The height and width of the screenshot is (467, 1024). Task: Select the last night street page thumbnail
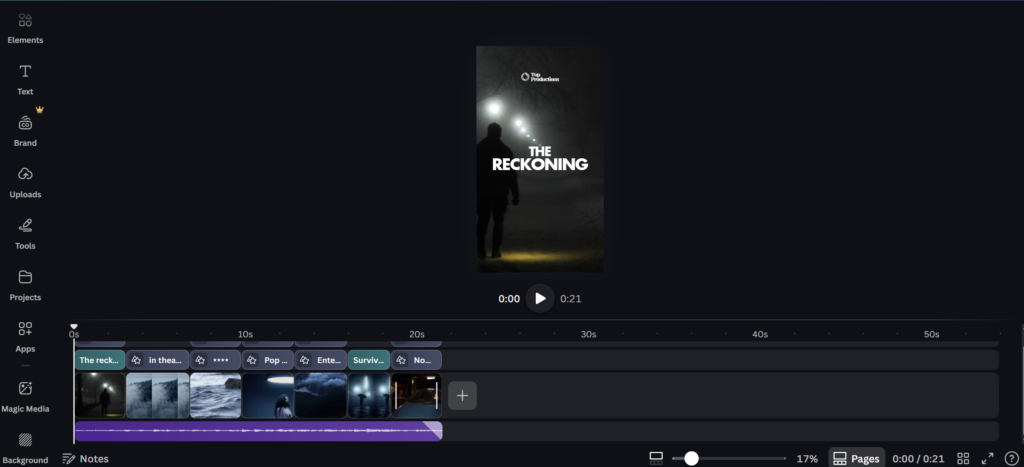[x=417, y=395]
